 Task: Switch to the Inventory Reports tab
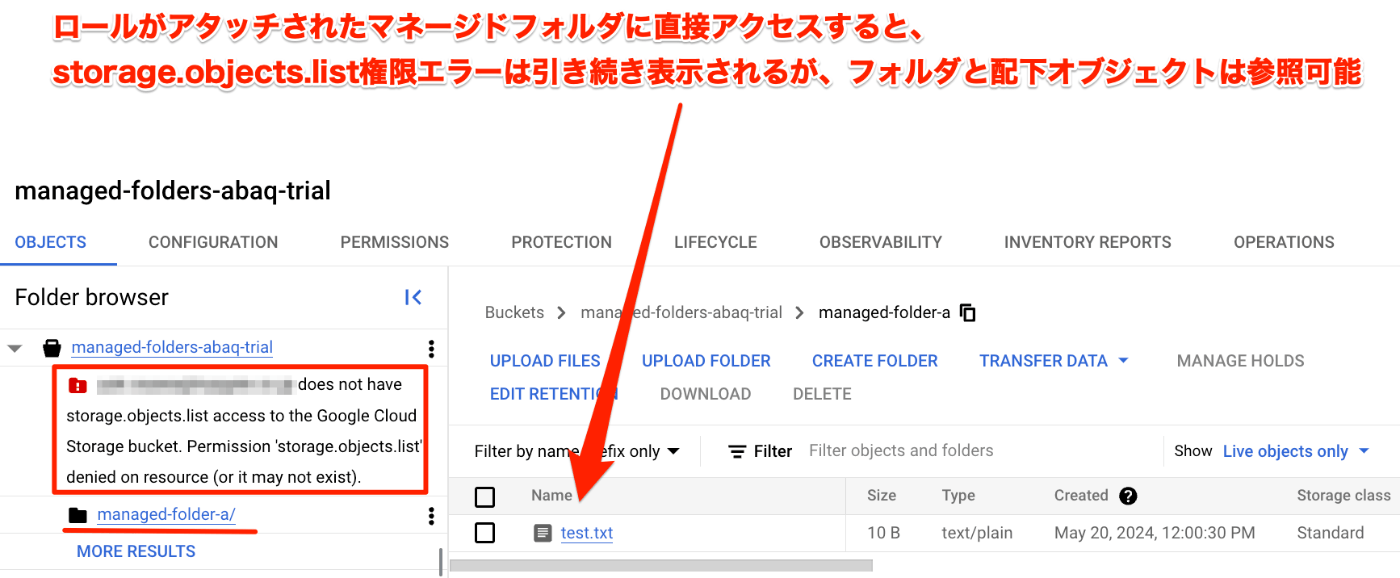(x=1087, y=242)
